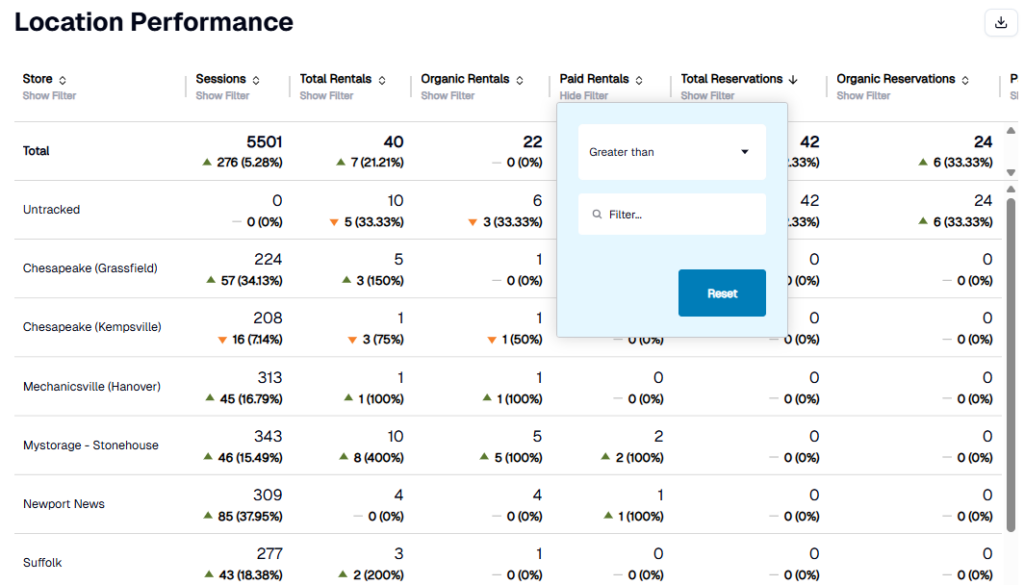The height and width of the screenshot is (585, 1024).
Task: Show Filter under Organic Reservations
Action: click(x=863, y=96)
